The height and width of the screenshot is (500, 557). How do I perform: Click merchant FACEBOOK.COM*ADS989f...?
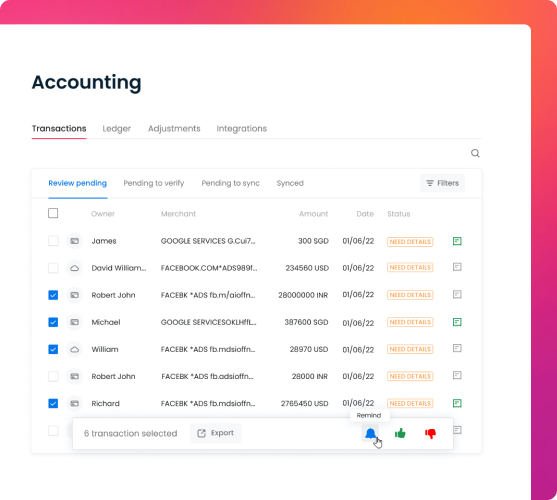(209, 268)
